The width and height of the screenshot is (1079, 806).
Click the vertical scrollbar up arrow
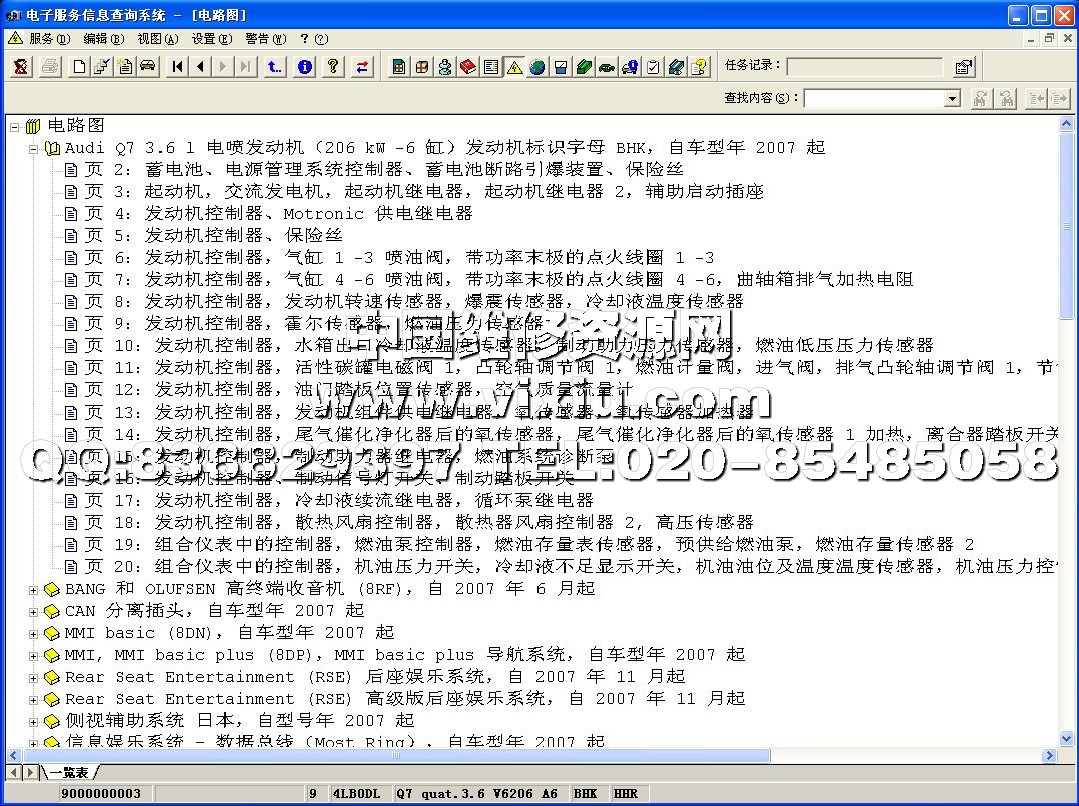point(1066,124)
